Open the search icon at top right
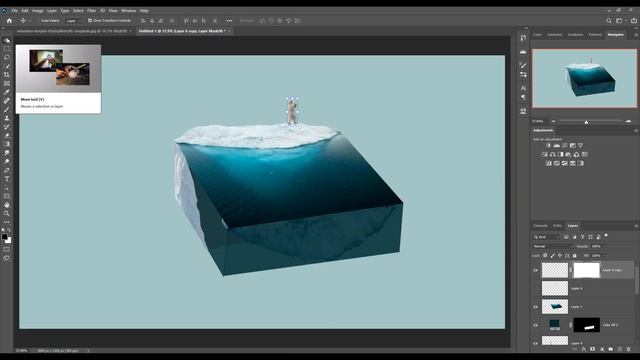 pyautogui.click(x=609, y=20)
